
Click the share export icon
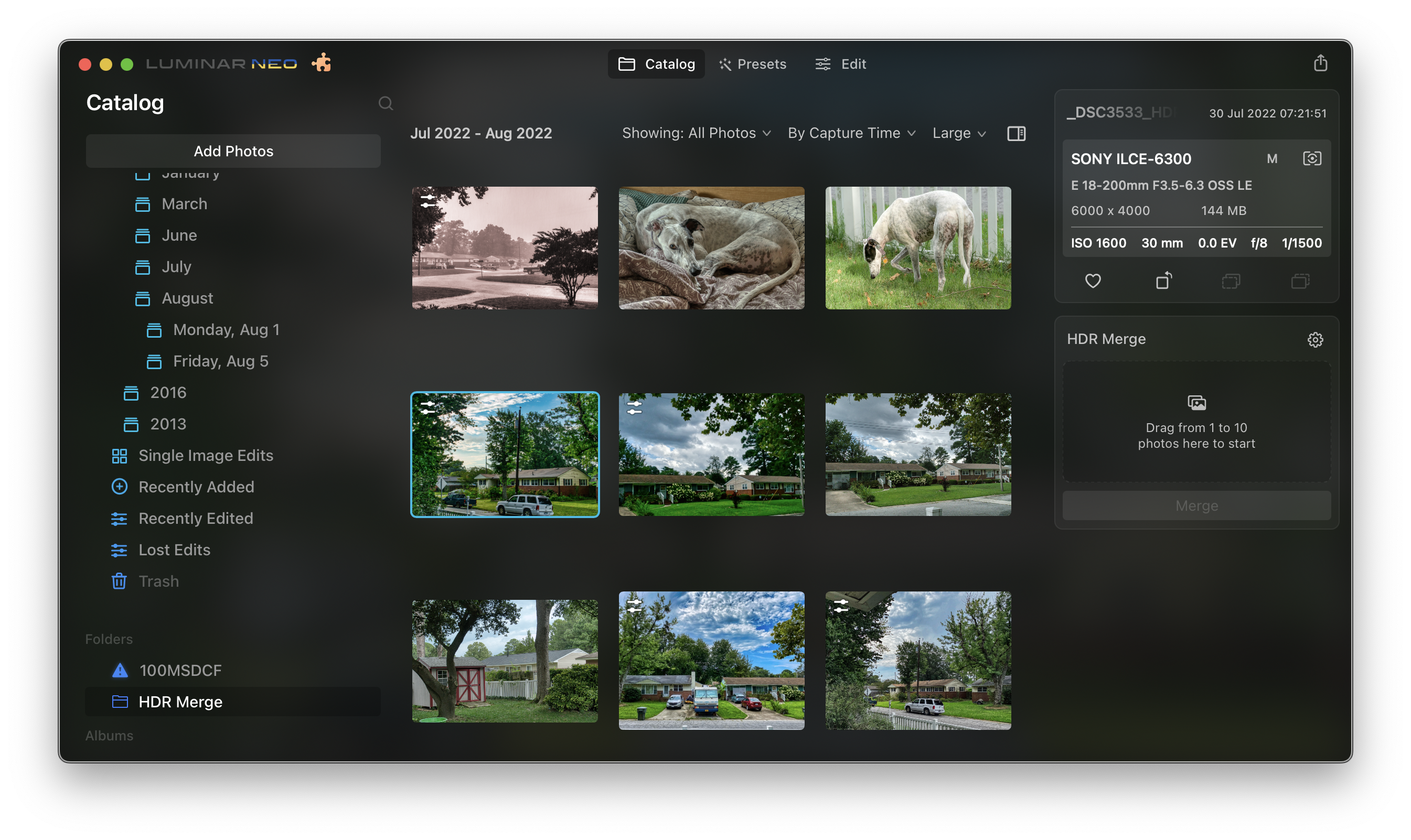click(x=1320, y=63)
